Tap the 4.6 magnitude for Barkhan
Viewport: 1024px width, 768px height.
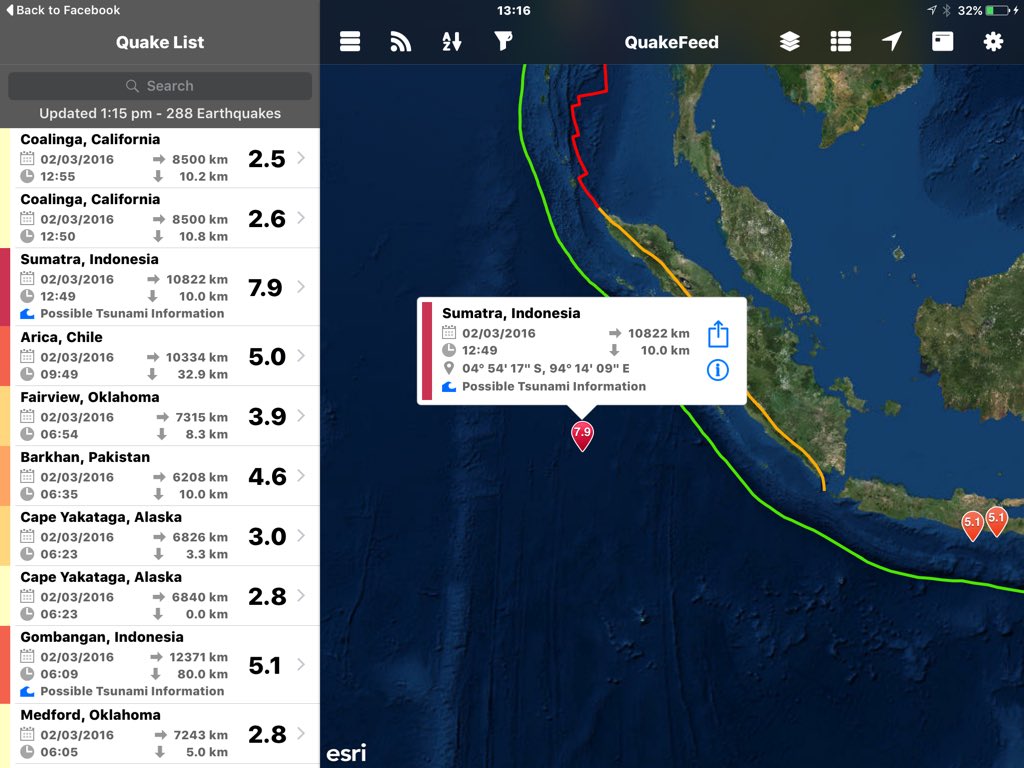point(267,477)
